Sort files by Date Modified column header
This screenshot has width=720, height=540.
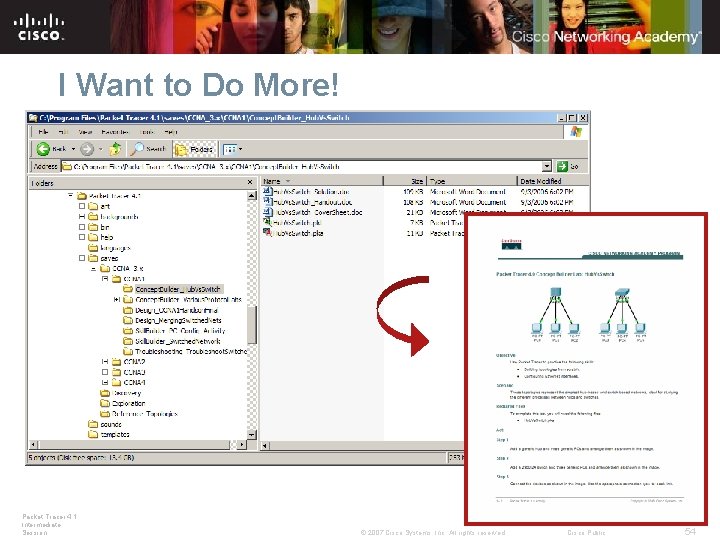[x=552, y=181]
